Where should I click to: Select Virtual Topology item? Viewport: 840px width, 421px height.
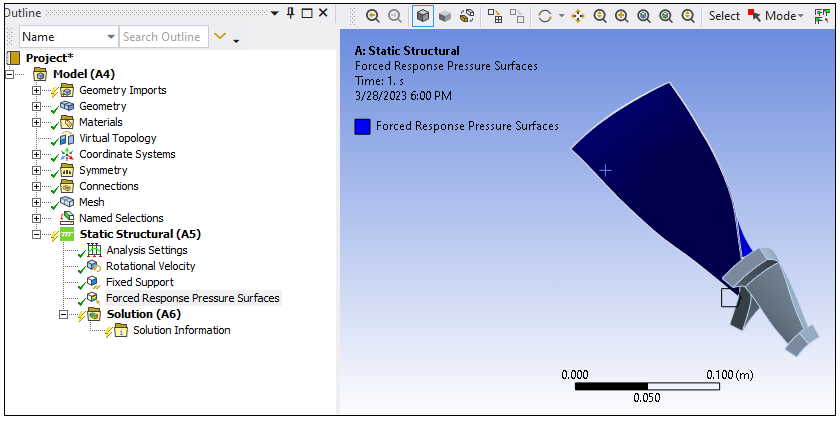point(118,138)
